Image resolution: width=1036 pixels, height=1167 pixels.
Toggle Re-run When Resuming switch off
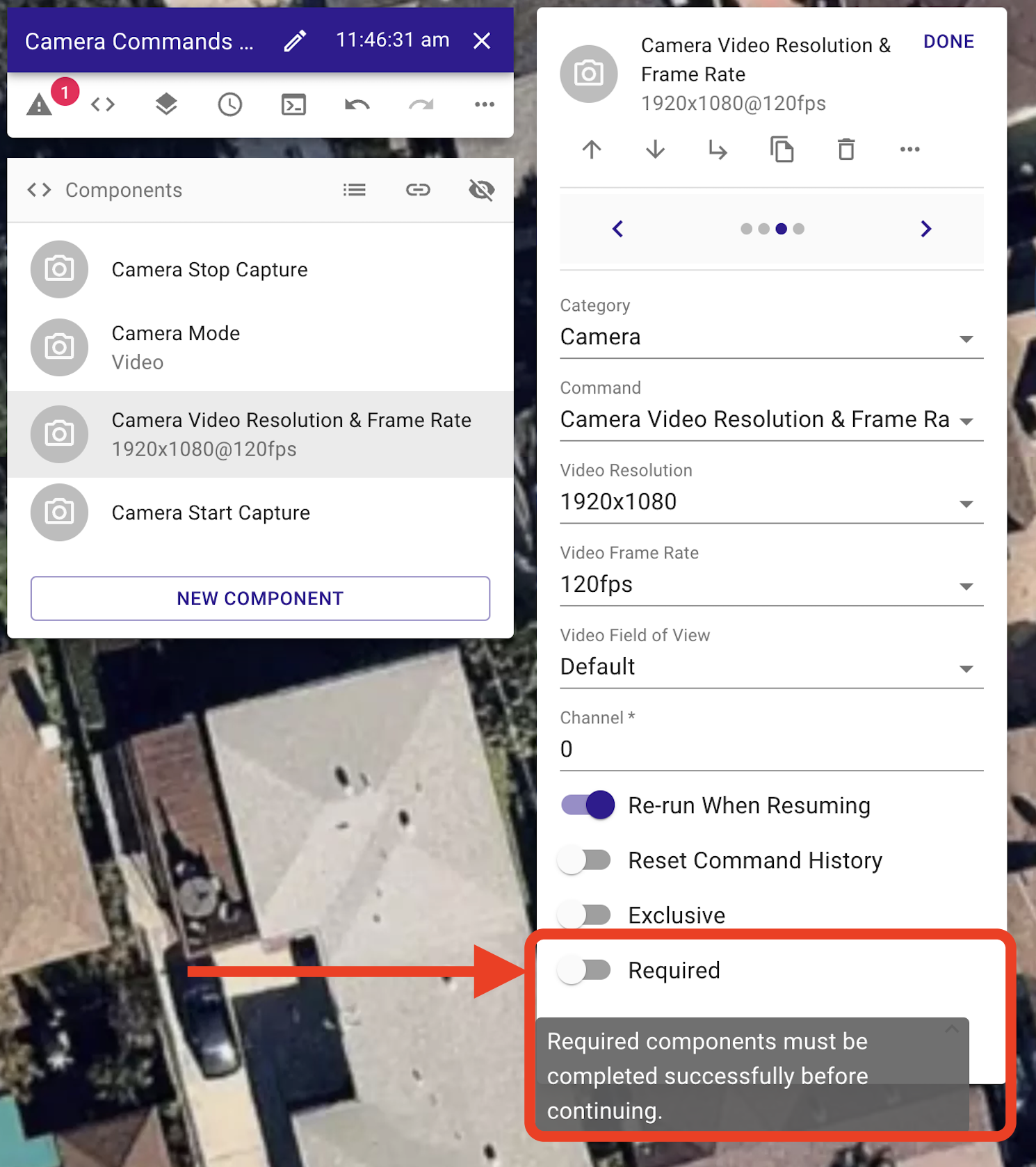point(588,805)
